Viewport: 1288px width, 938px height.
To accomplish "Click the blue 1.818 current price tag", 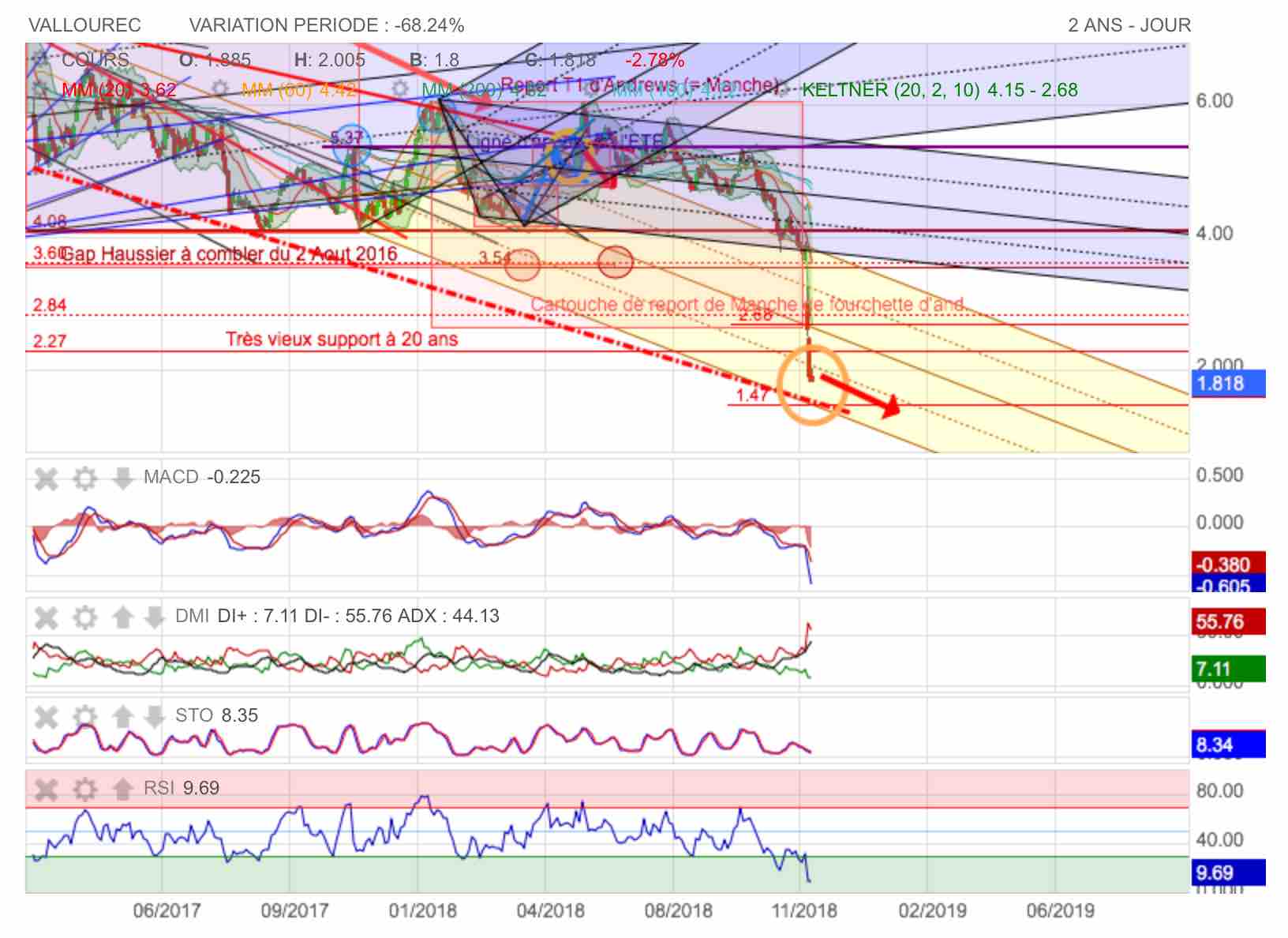I will (1229, 383).
